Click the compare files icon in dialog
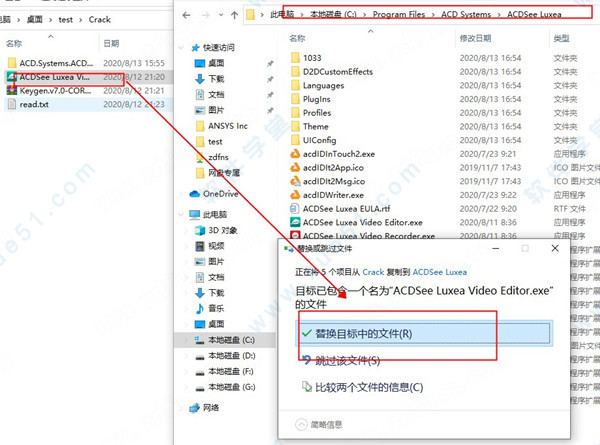The width and height of the screenshot is (600, 445). point(307,387)
